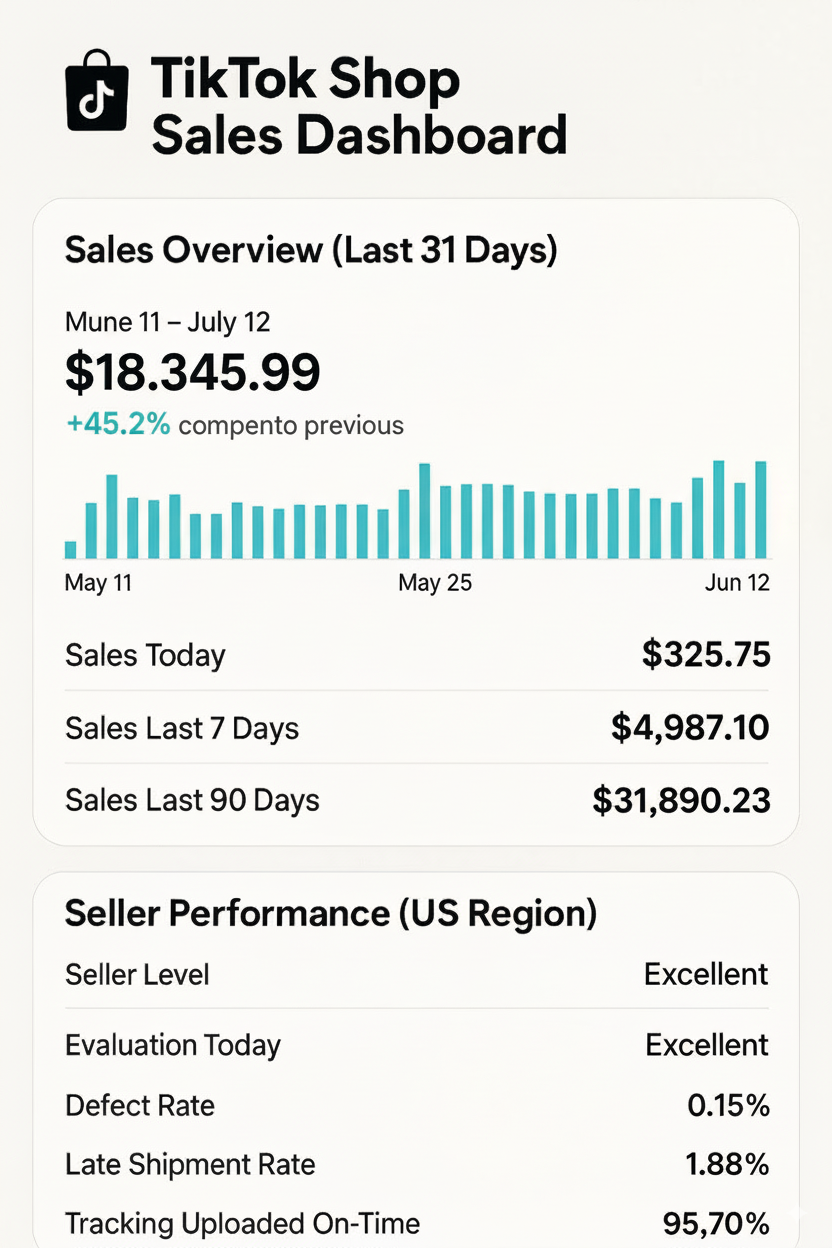Screen dimensions: 832x1248
Task: Open the Sales Last 7 Days row
Action: 417,728
